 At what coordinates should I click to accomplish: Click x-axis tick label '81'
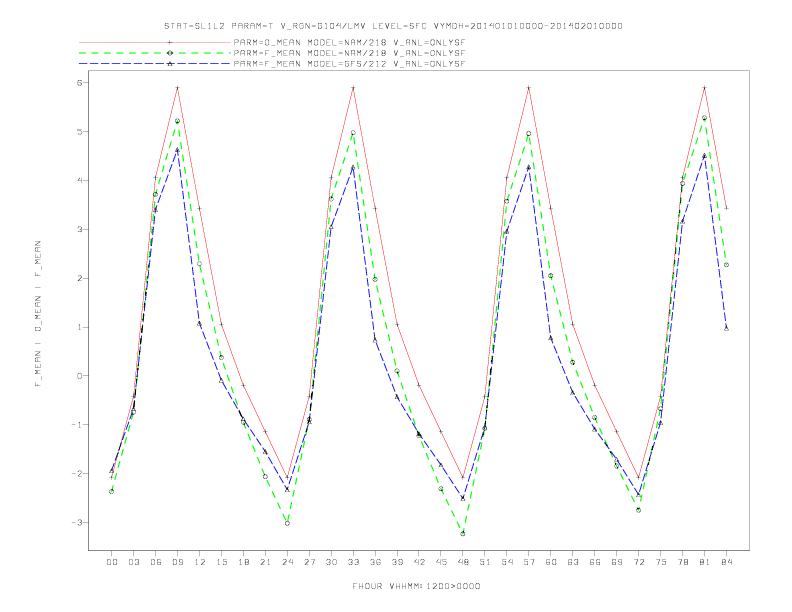click(x=705, y=562)
